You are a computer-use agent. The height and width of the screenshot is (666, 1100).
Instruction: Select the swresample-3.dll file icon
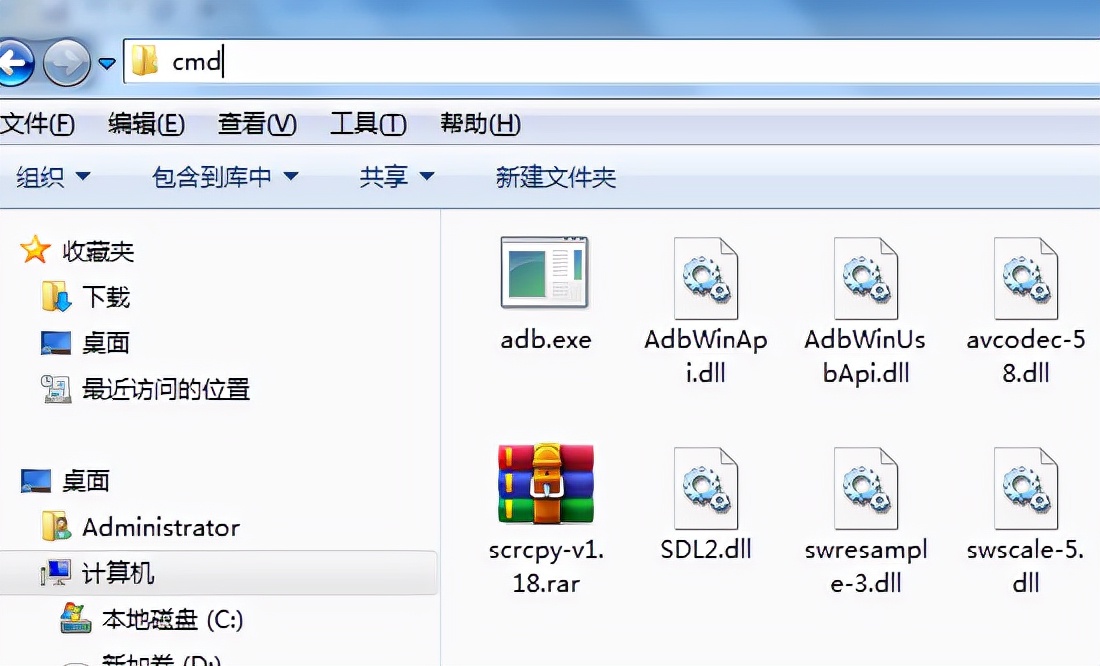pos(866,488)
